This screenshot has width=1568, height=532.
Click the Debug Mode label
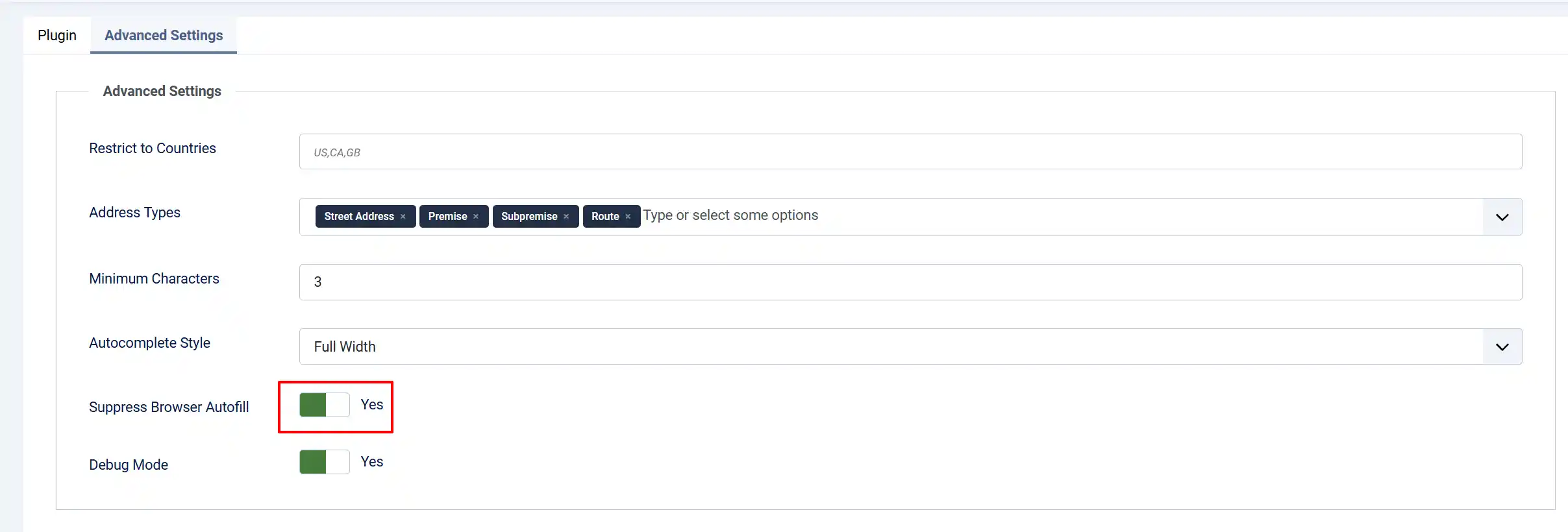tap(129, 465)
